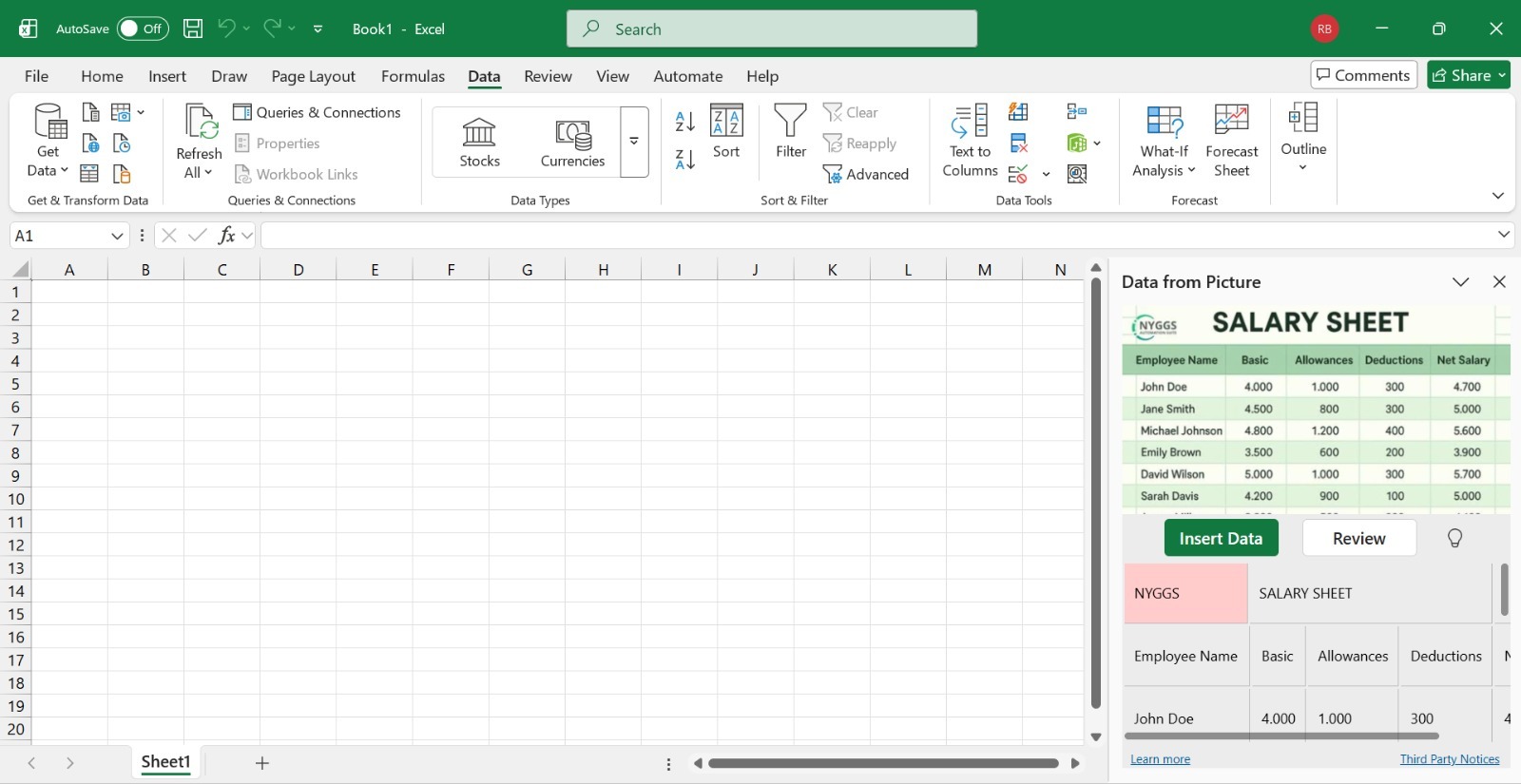Open the Page Layout tab
This screenshot has width=1521, height=784.
313,76
